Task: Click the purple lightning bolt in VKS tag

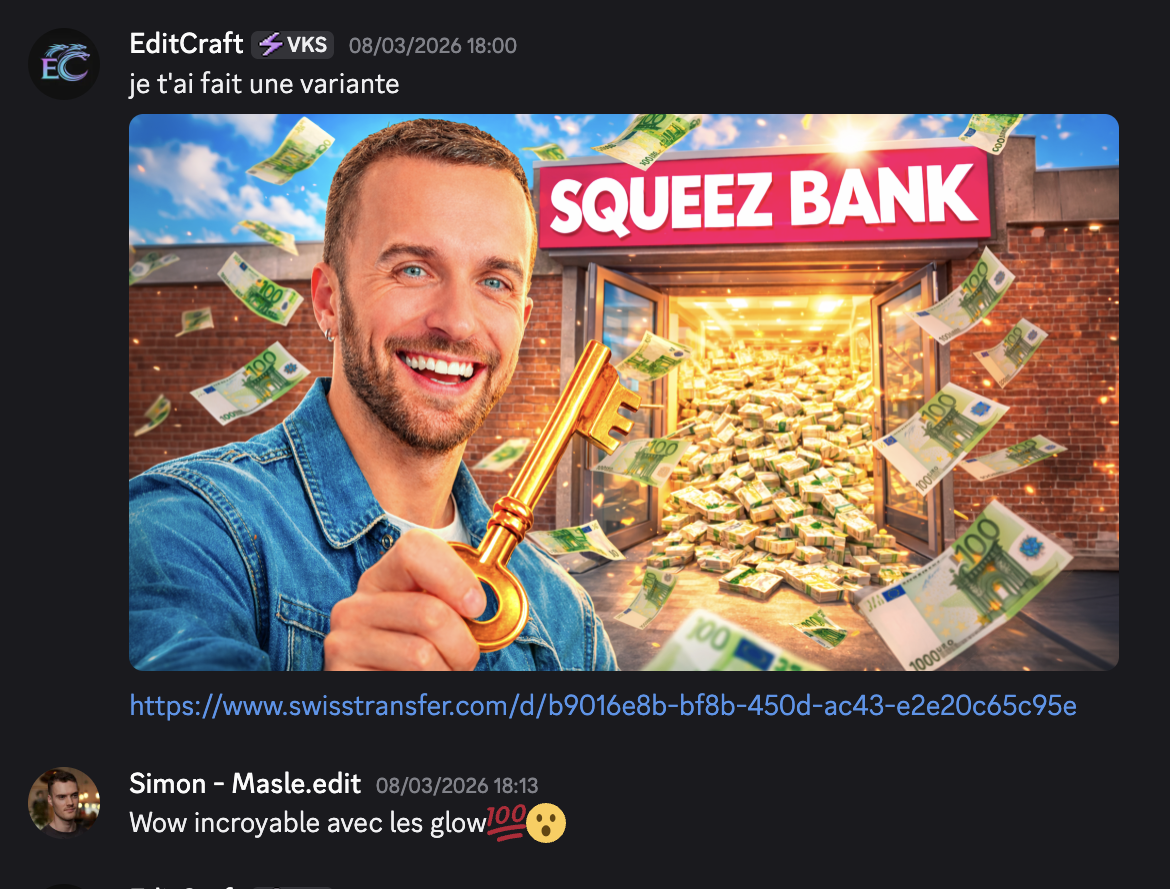Action: pyautogui.click(x=271, y=45)
